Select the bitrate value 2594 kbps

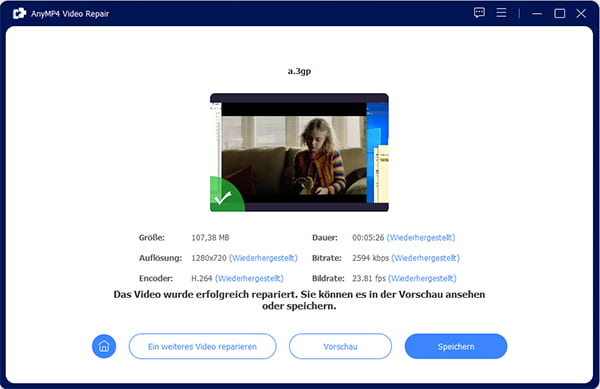coord(370,258)
